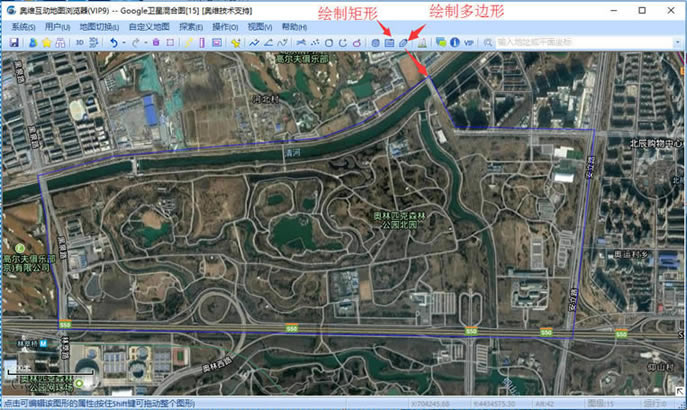
Task: Select the draw track polyline tool
Action: (254, 42)
